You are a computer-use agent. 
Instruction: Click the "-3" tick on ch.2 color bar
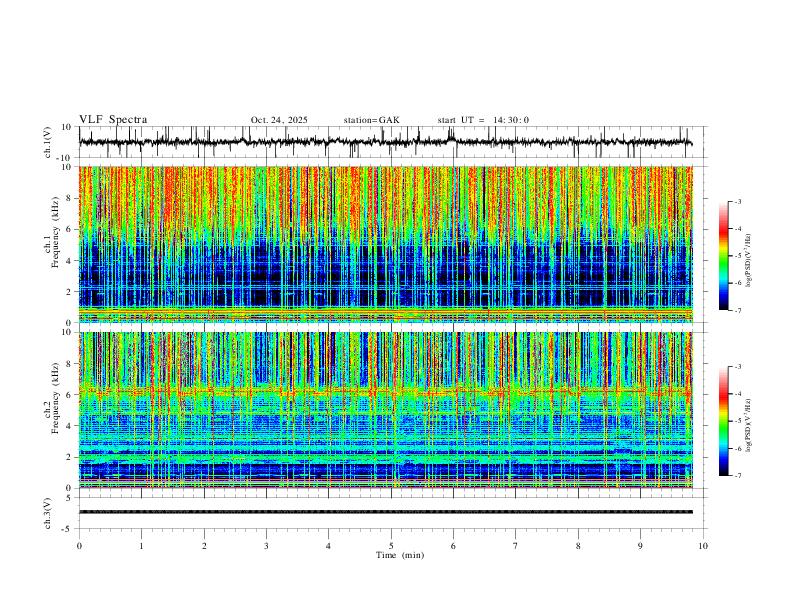(x=738, y=367)
